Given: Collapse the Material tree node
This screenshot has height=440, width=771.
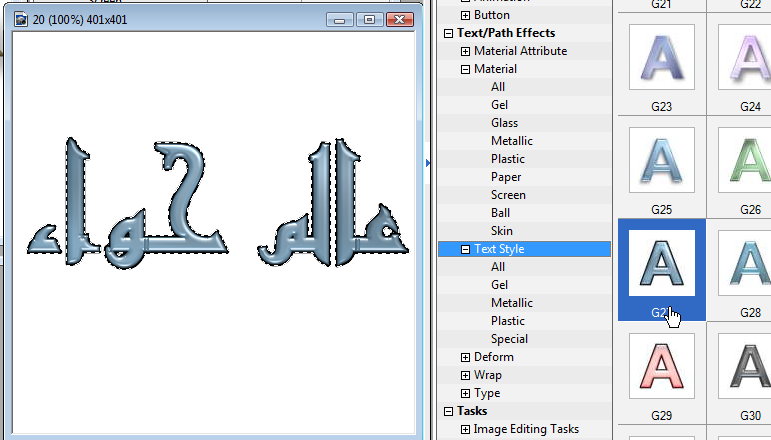Looking at the screenshot, I should coord(465,69).
